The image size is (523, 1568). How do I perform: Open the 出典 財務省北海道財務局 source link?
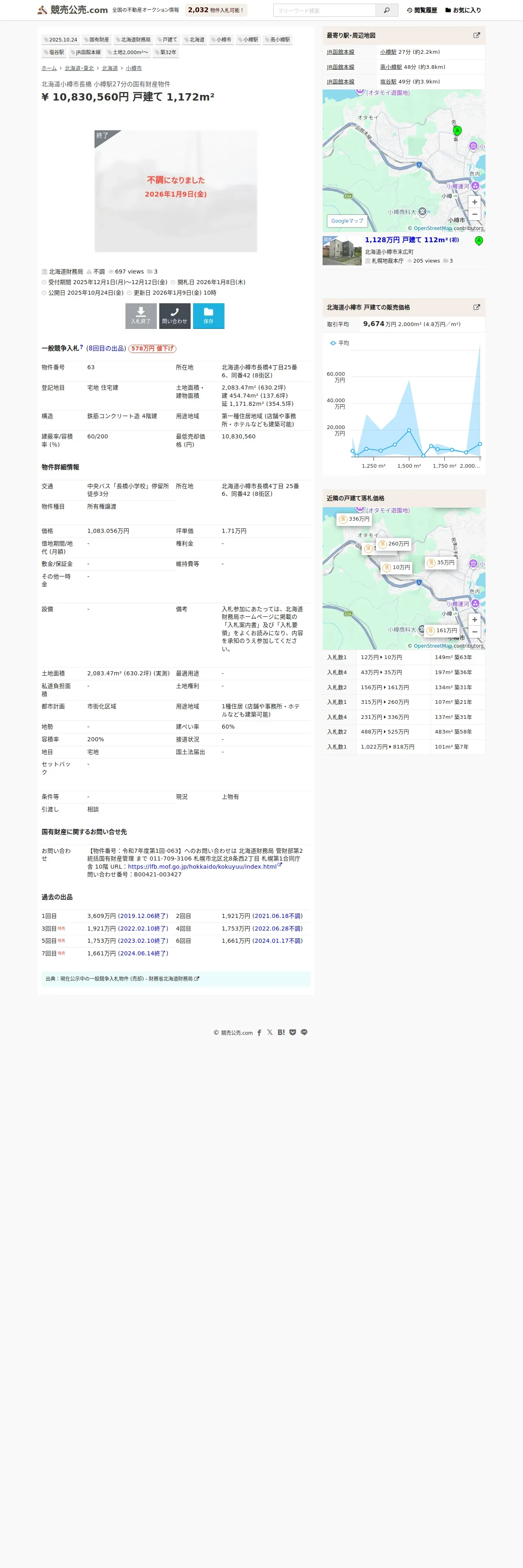130,979
